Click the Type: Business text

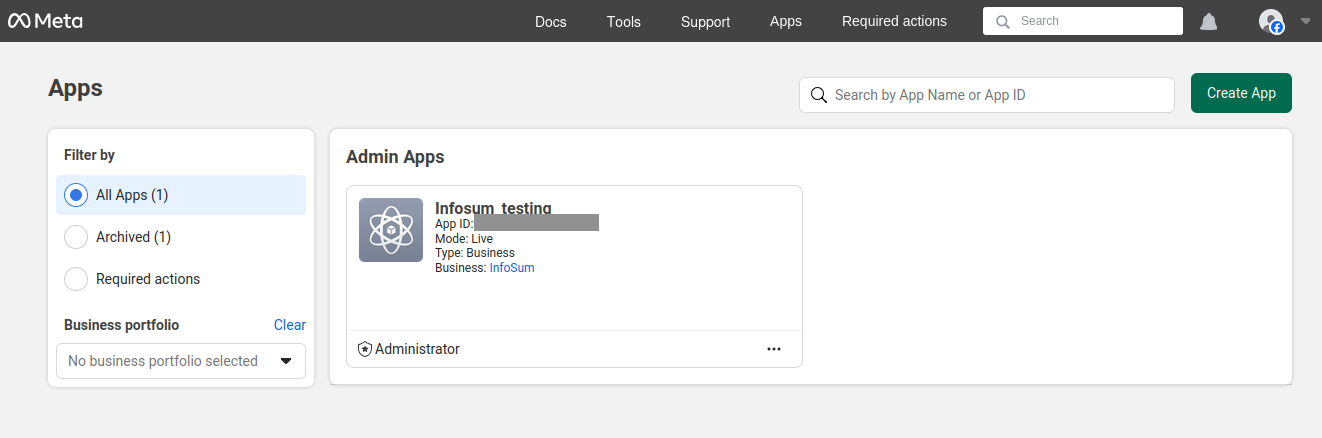475,253
